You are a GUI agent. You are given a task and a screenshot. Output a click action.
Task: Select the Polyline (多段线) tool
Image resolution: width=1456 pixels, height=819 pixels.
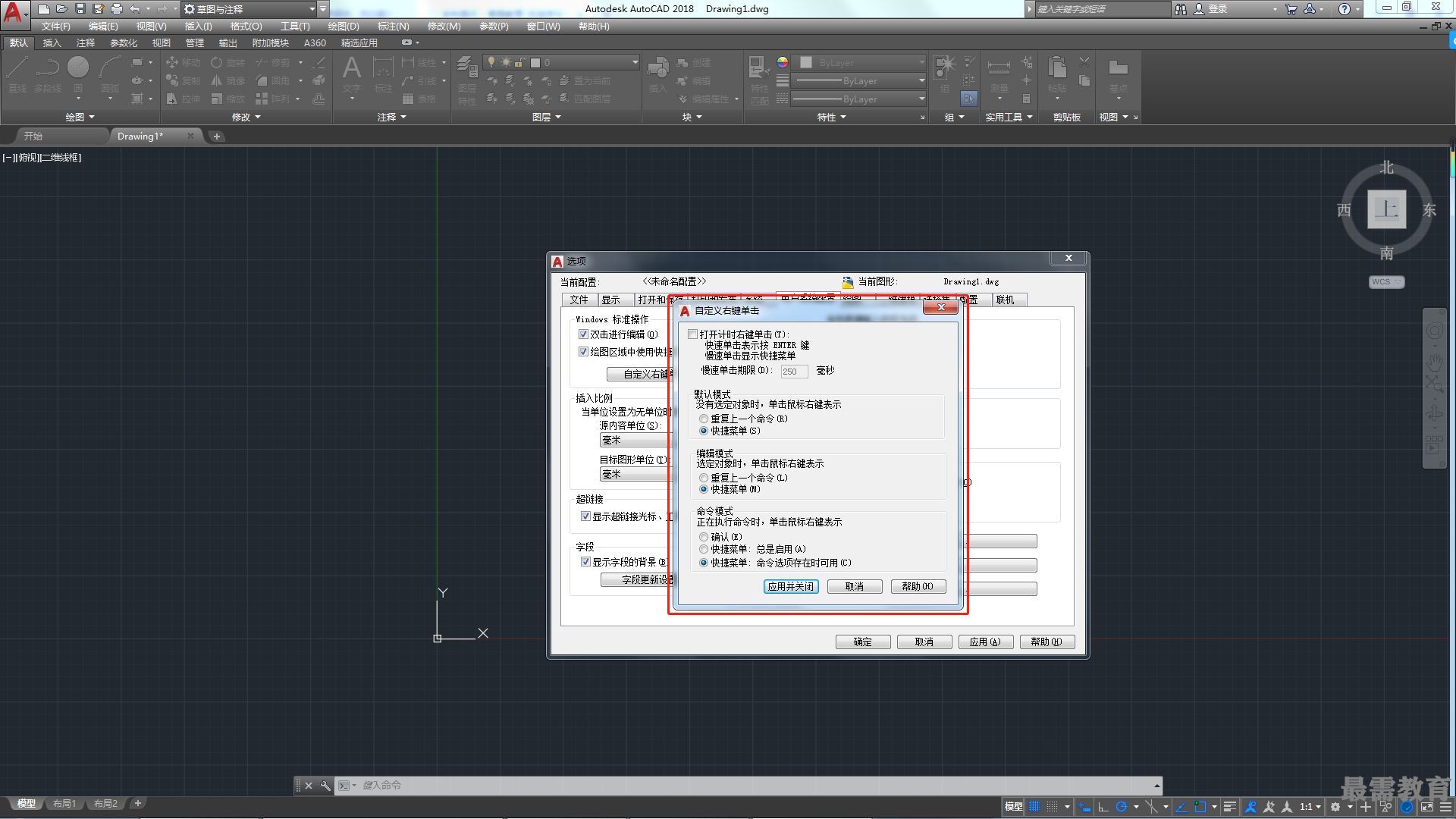click(x=48, y=76)
